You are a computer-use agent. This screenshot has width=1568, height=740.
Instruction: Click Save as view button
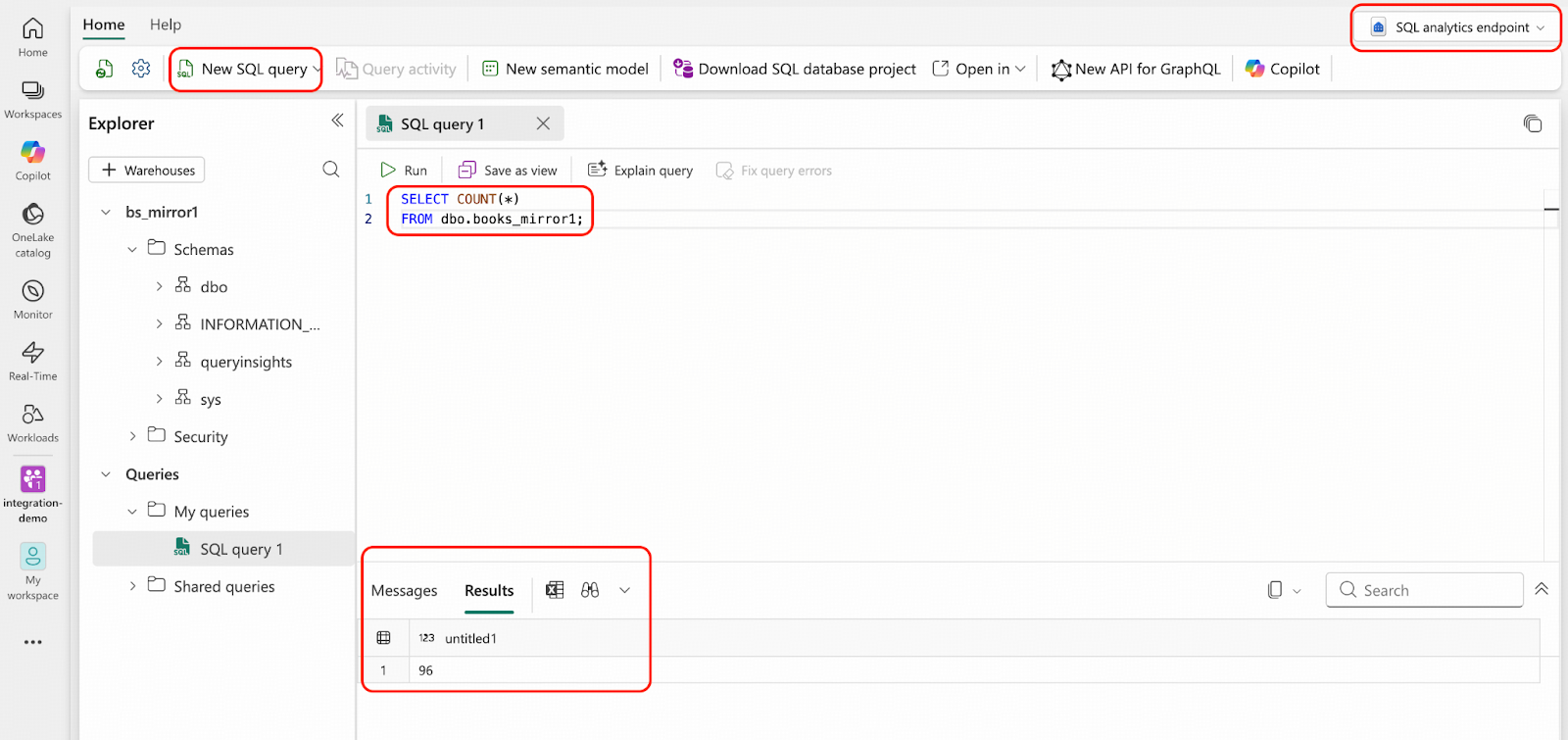pos(509,171)
